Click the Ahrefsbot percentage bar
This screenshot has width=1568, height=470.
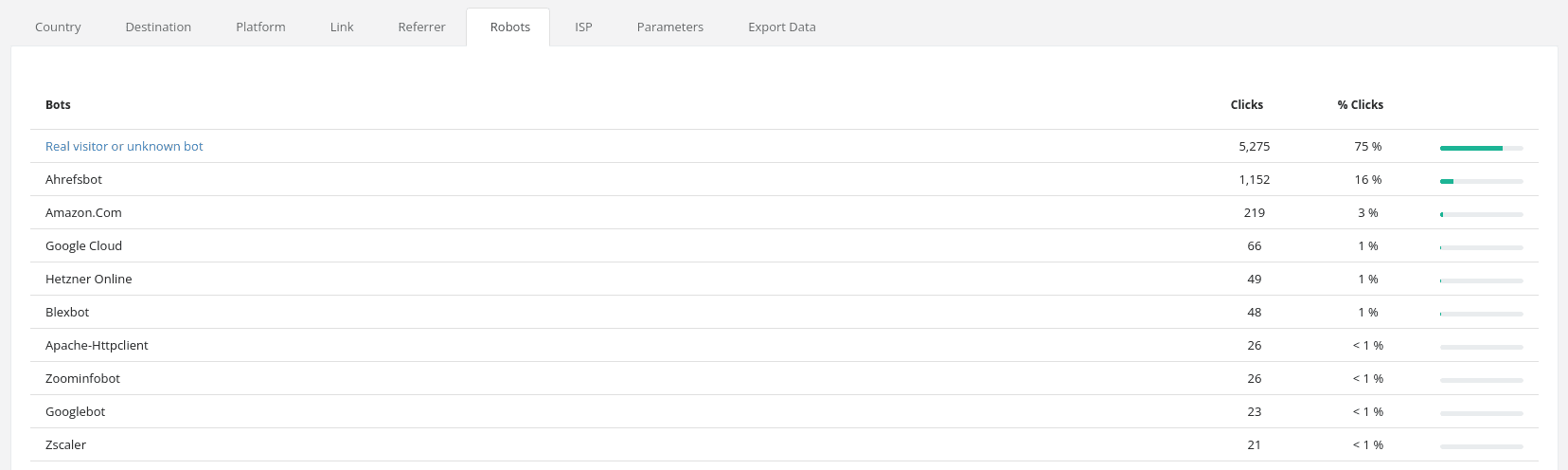[1481, 181]
